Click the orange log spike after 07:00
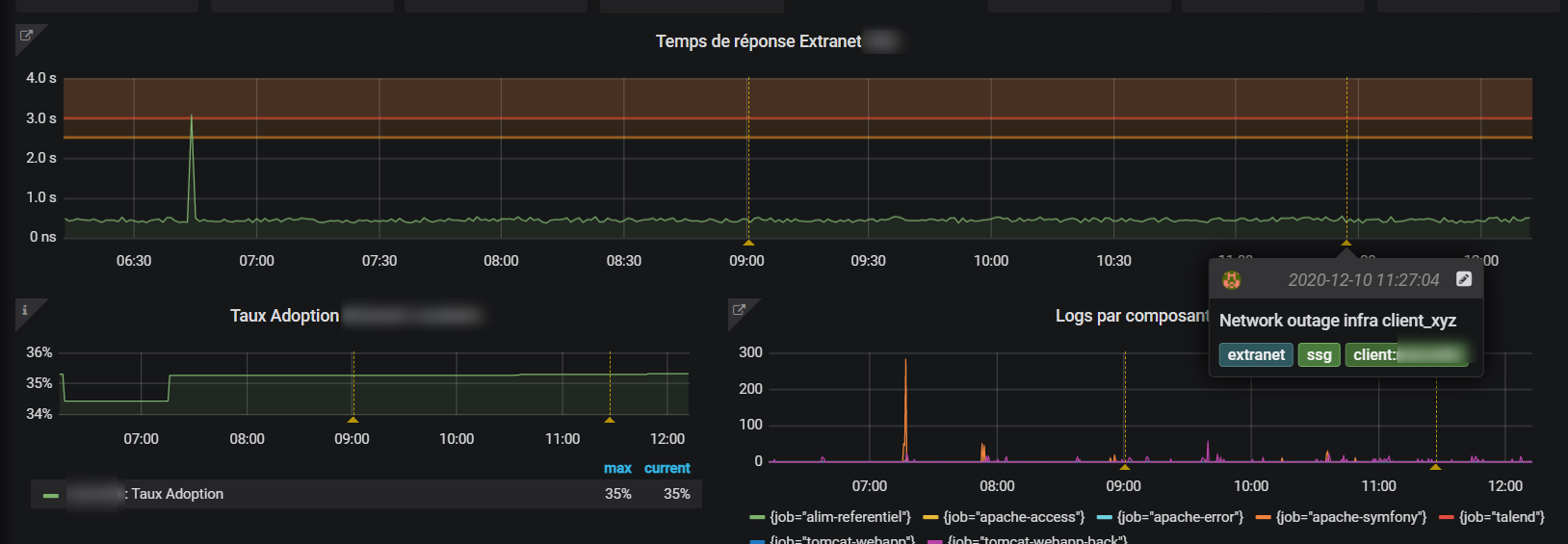Screen dimensions: 1568x544 pyautogui.click(x=905, y=409)
